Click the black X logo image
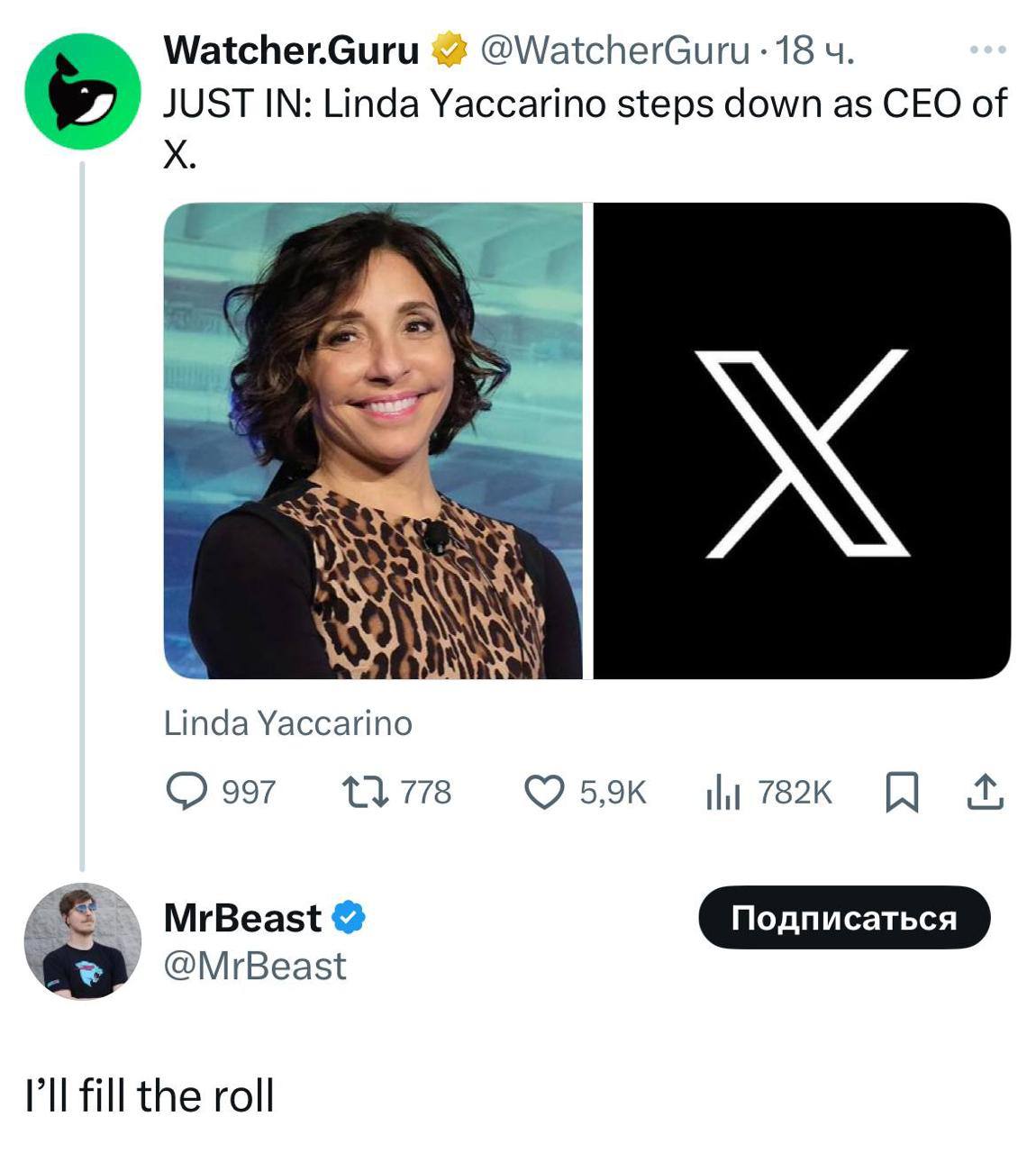1036x1153 pixels. [800, 441]
